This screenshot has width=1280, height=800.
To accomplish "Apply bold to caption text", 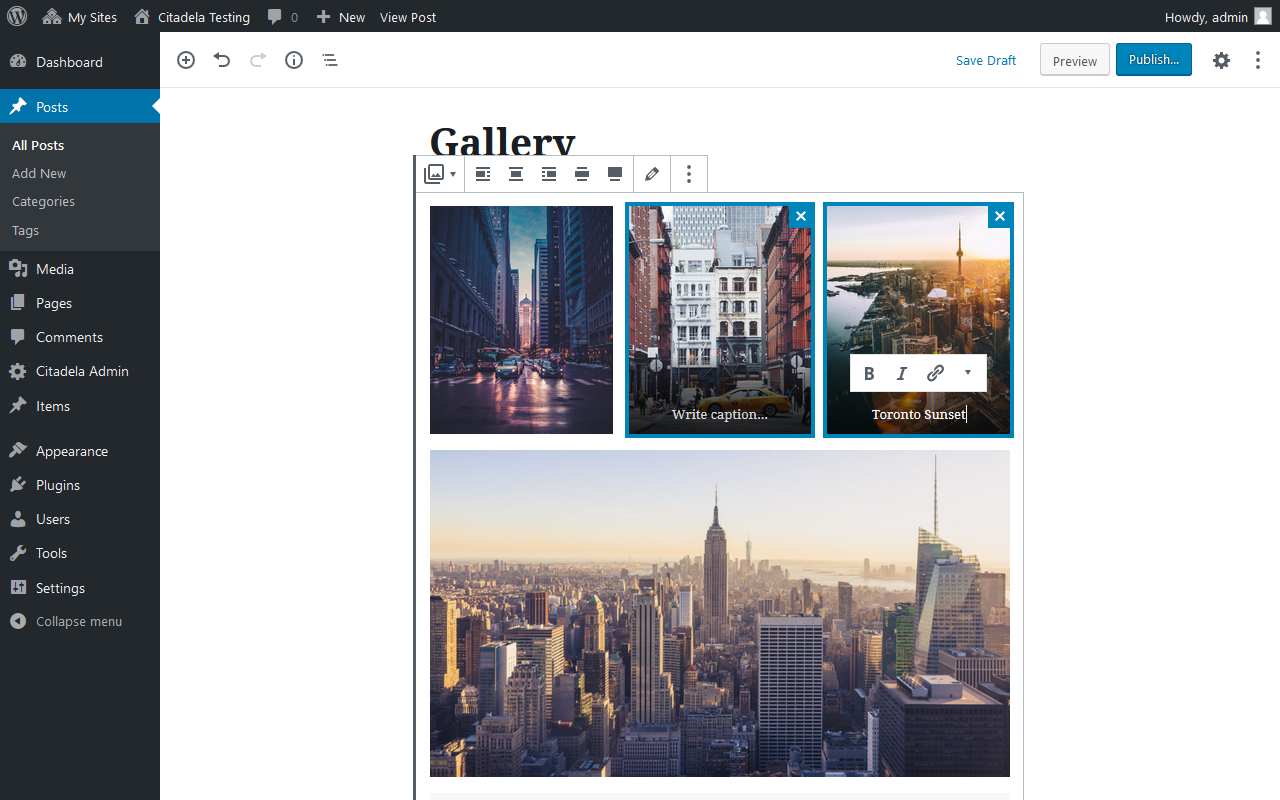I will [x=869, y=373].
